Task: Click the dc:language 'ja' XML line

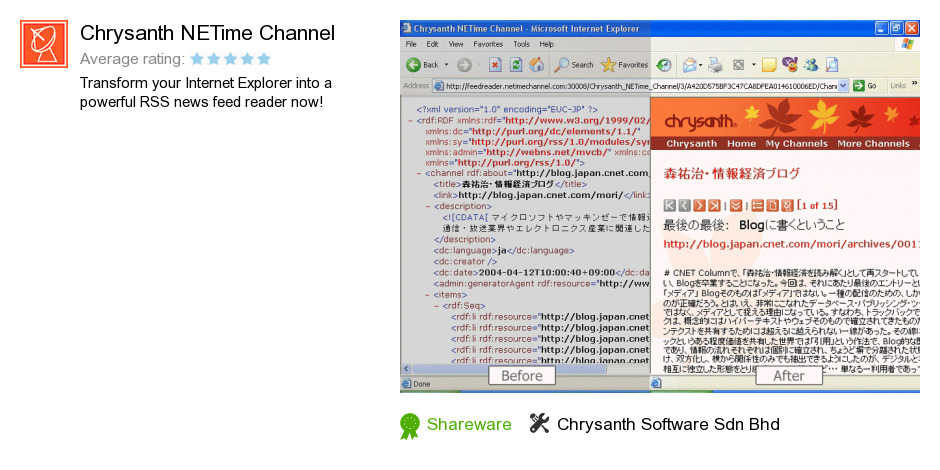Action: pyautogui.click(x=504, y=251)
